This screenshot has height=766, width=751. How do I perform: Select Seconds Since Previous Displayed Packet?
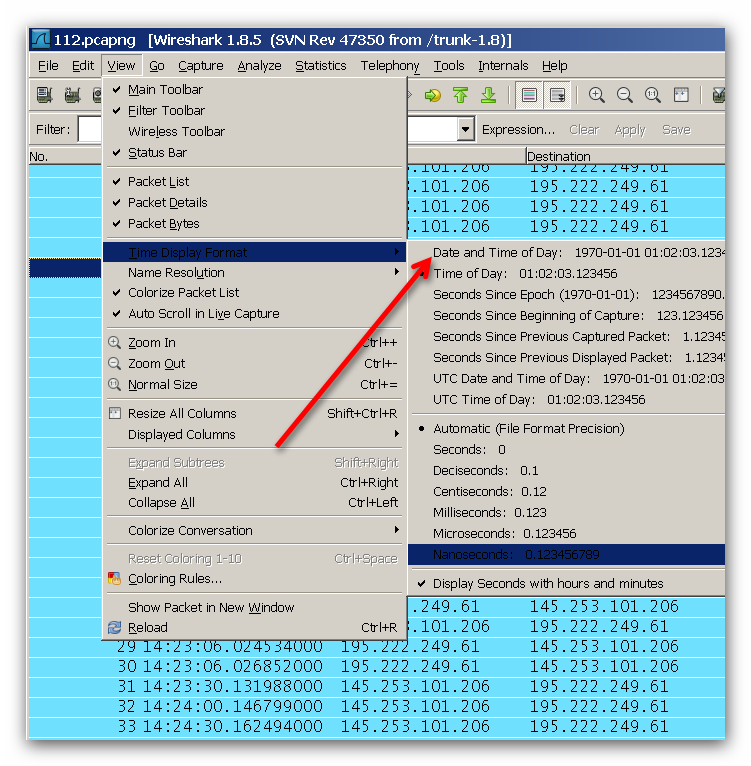(x=567, y=358)
